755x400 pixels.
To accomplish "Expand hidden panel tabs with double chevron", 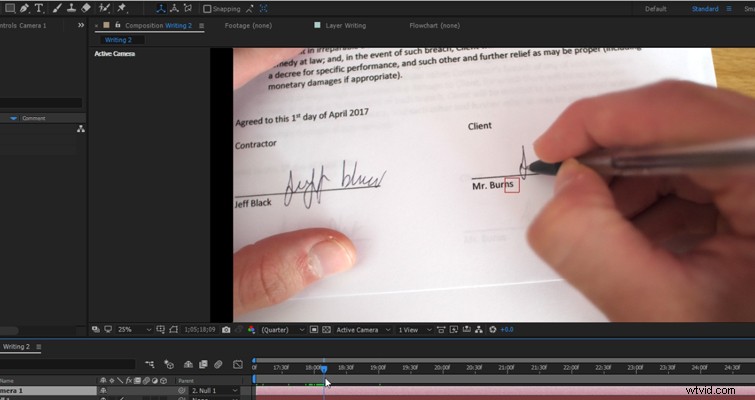I will pyautogui.click(x=81, y=26).
